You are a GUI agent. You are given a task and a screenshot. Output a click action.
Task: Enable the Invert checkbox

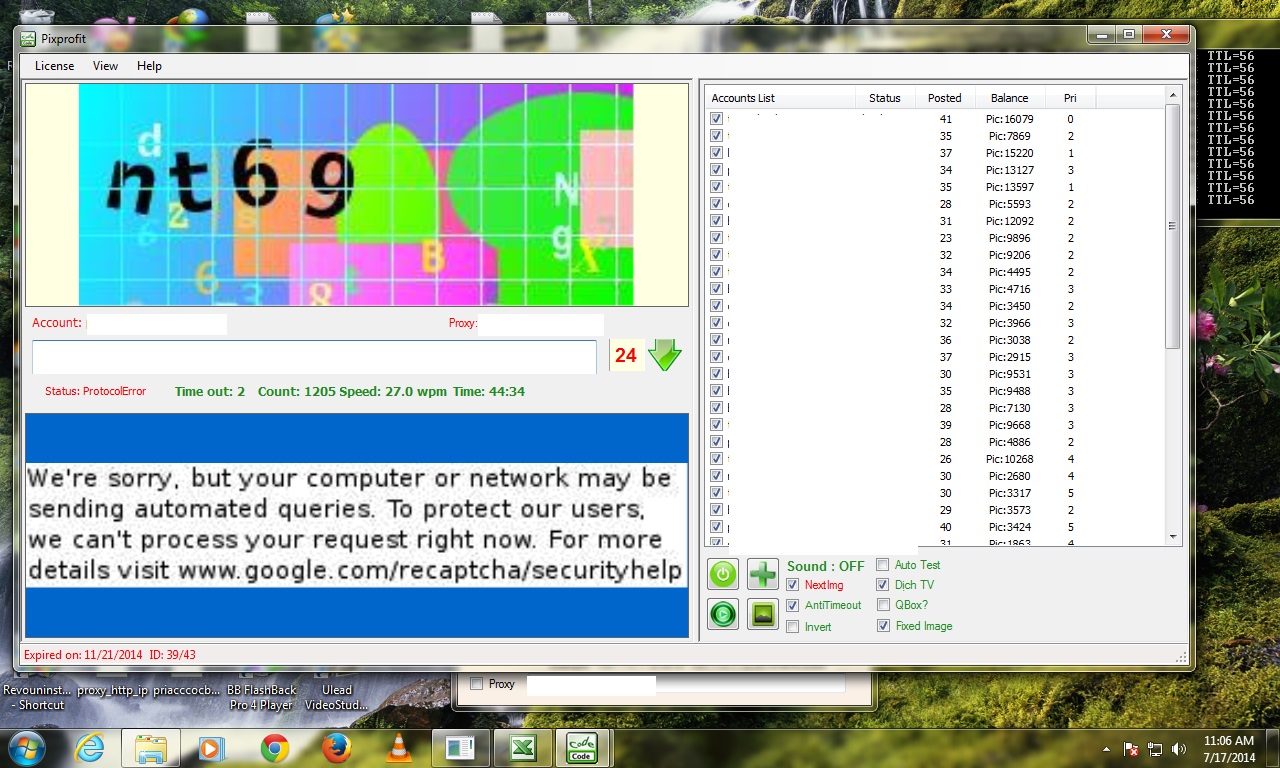pos(793,627)
